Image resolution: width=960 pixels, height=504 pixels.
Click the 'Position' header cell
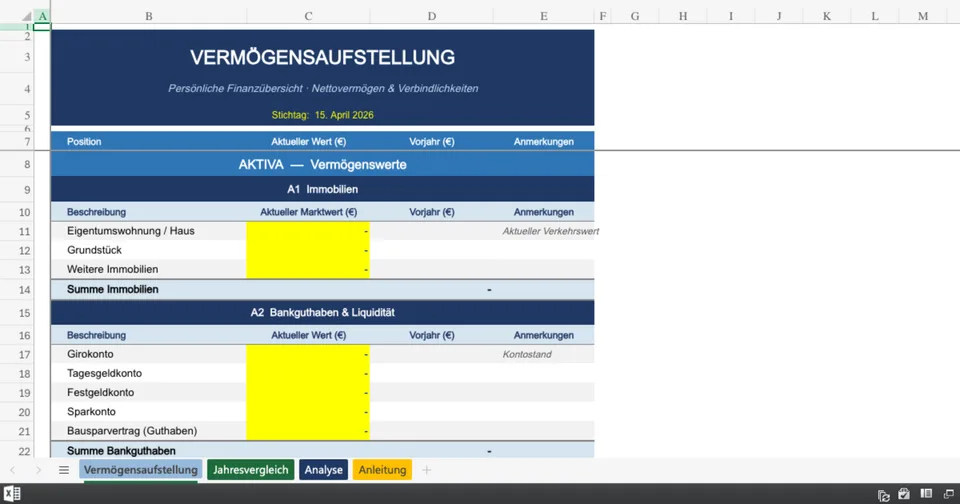point(149,141)
